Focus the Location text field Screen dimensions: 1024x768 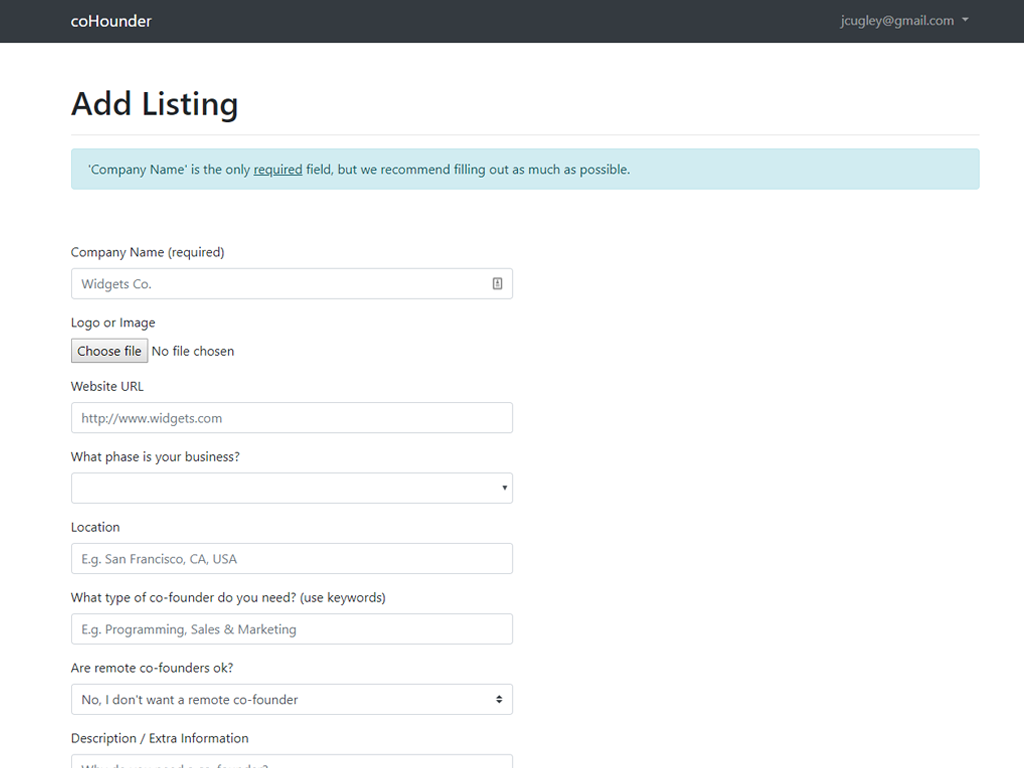click(291, 559)
